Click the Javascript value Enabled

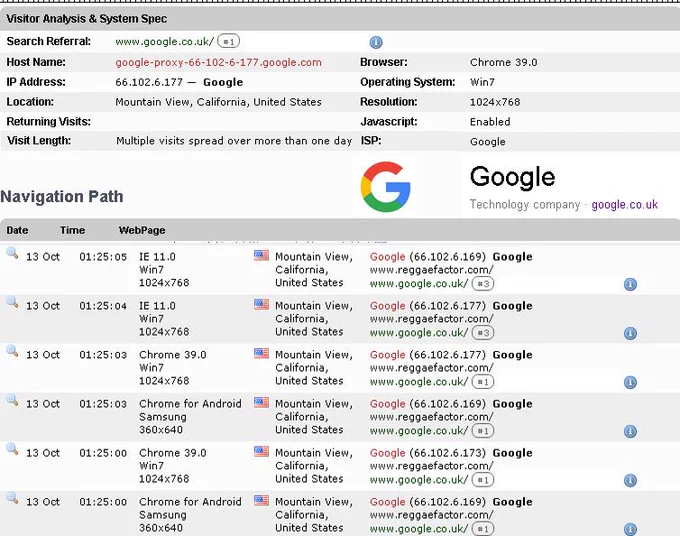click(490, 122)
